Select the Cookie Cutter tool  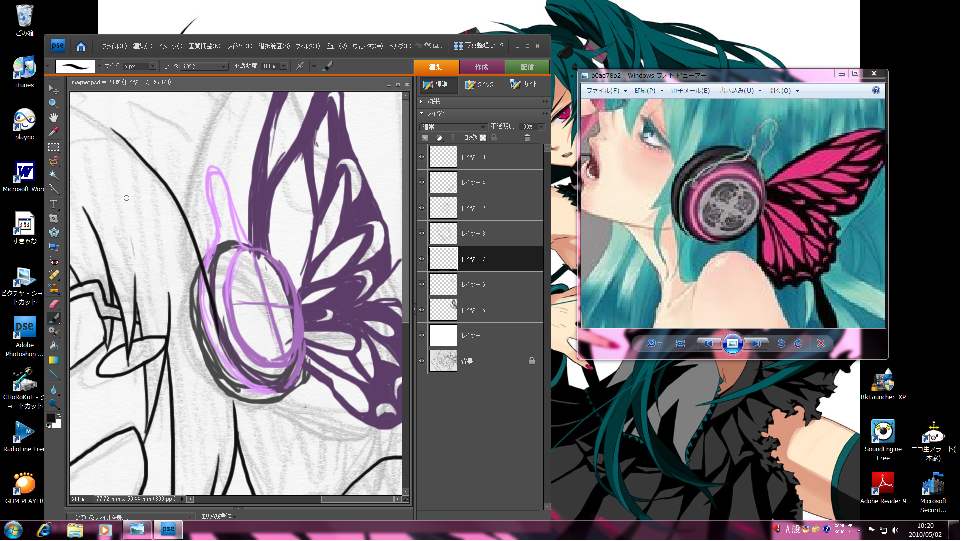coord(53,232)
